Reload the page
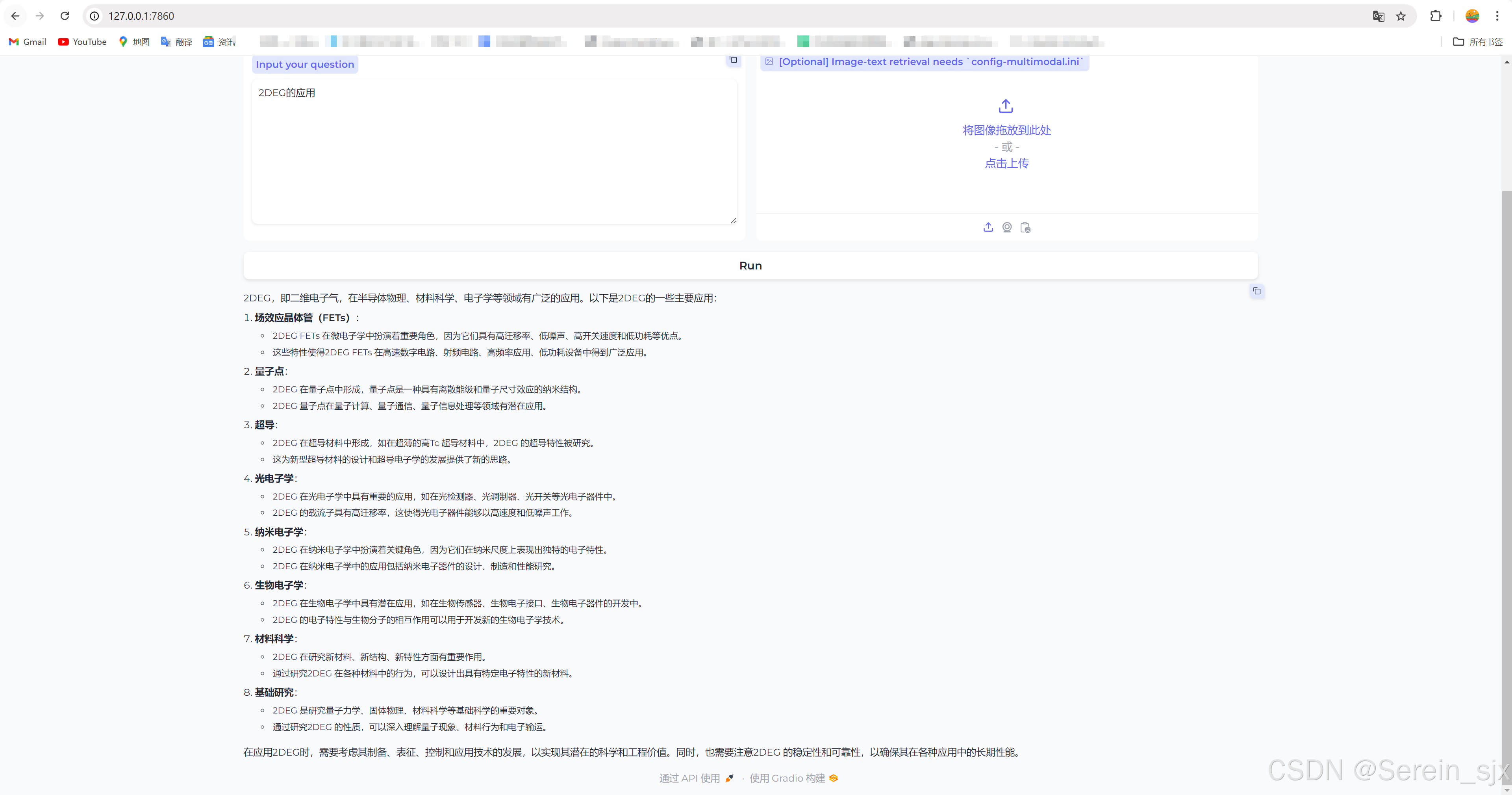Viewport: 1512px width, 795px height. point(65,16)
